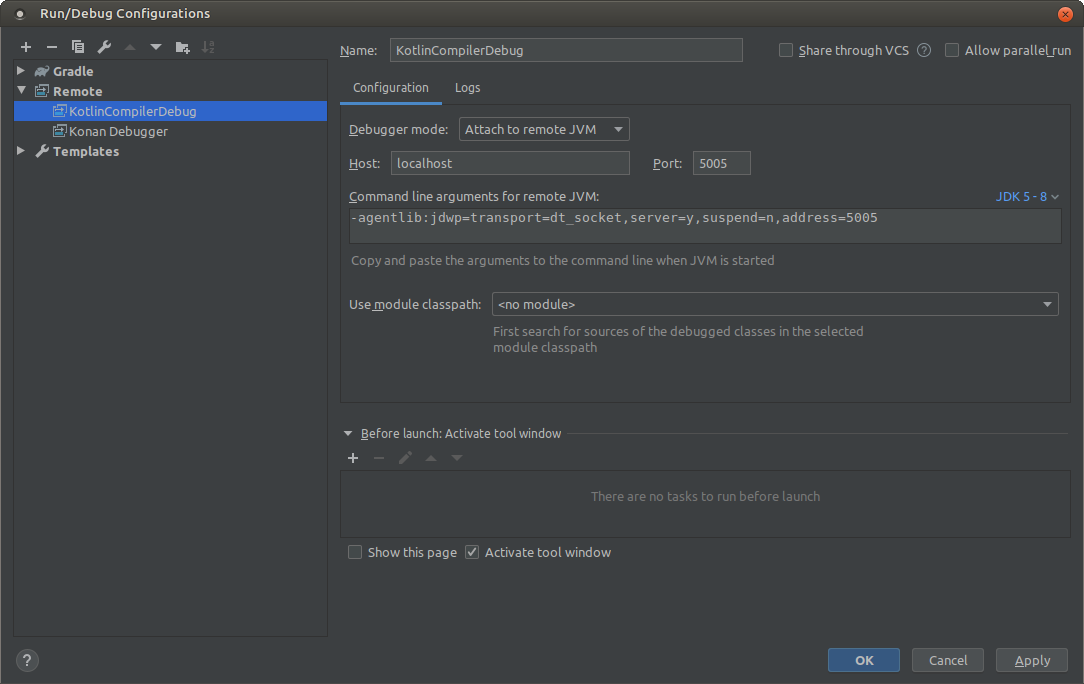Add a before launch task

(x=353, y=458)
